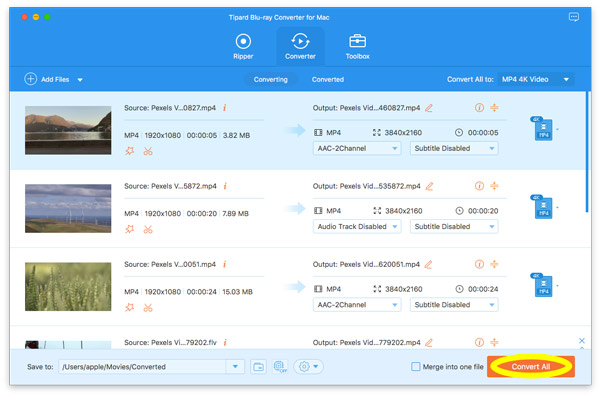Toggle hardware acceleration icon in bottom bar
Screen dimensions: 600x396
pyautogui.click(x=280, y=367)
